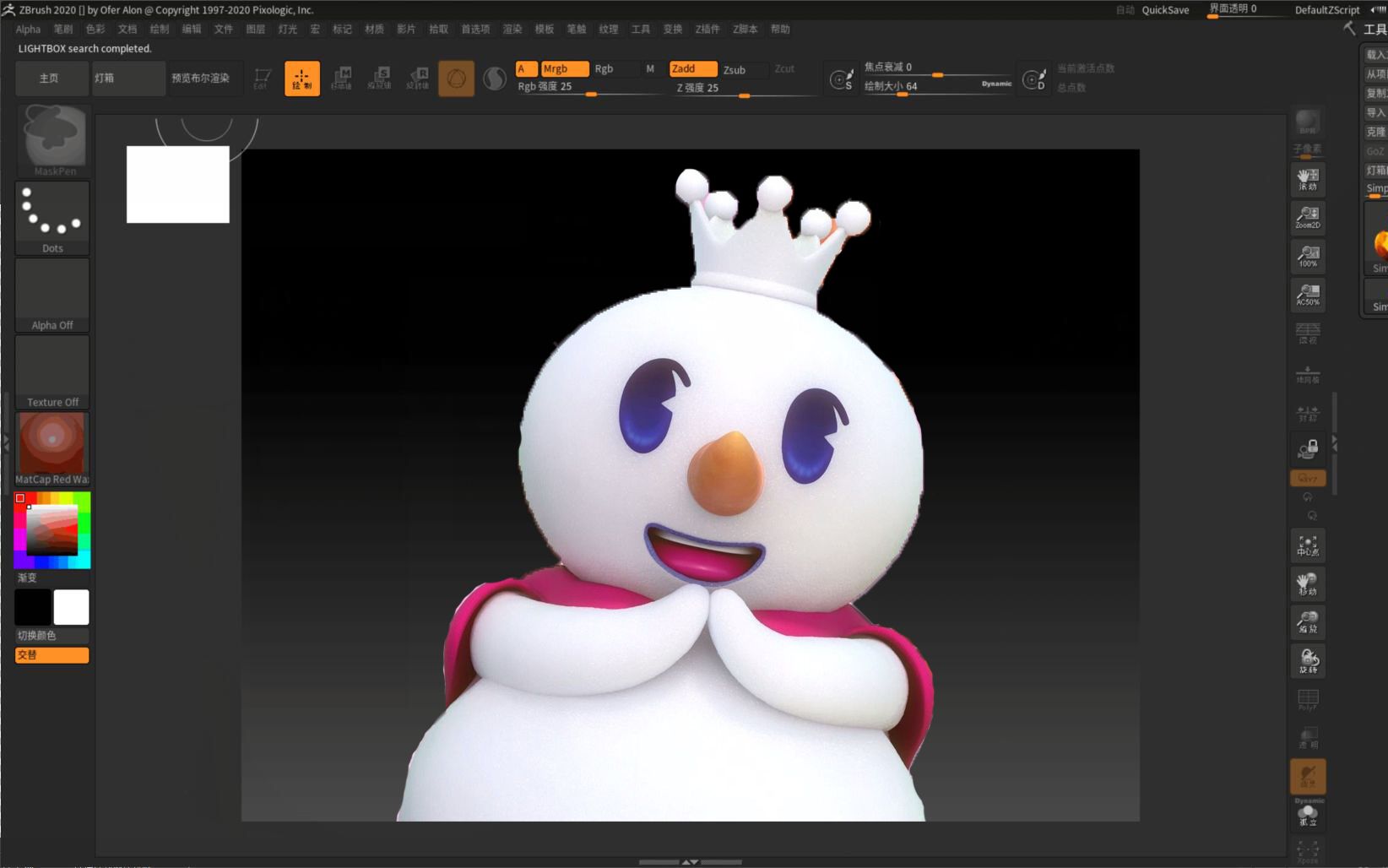
Task: Toggle the Mrgb channel button
Action: click(564, 69)
